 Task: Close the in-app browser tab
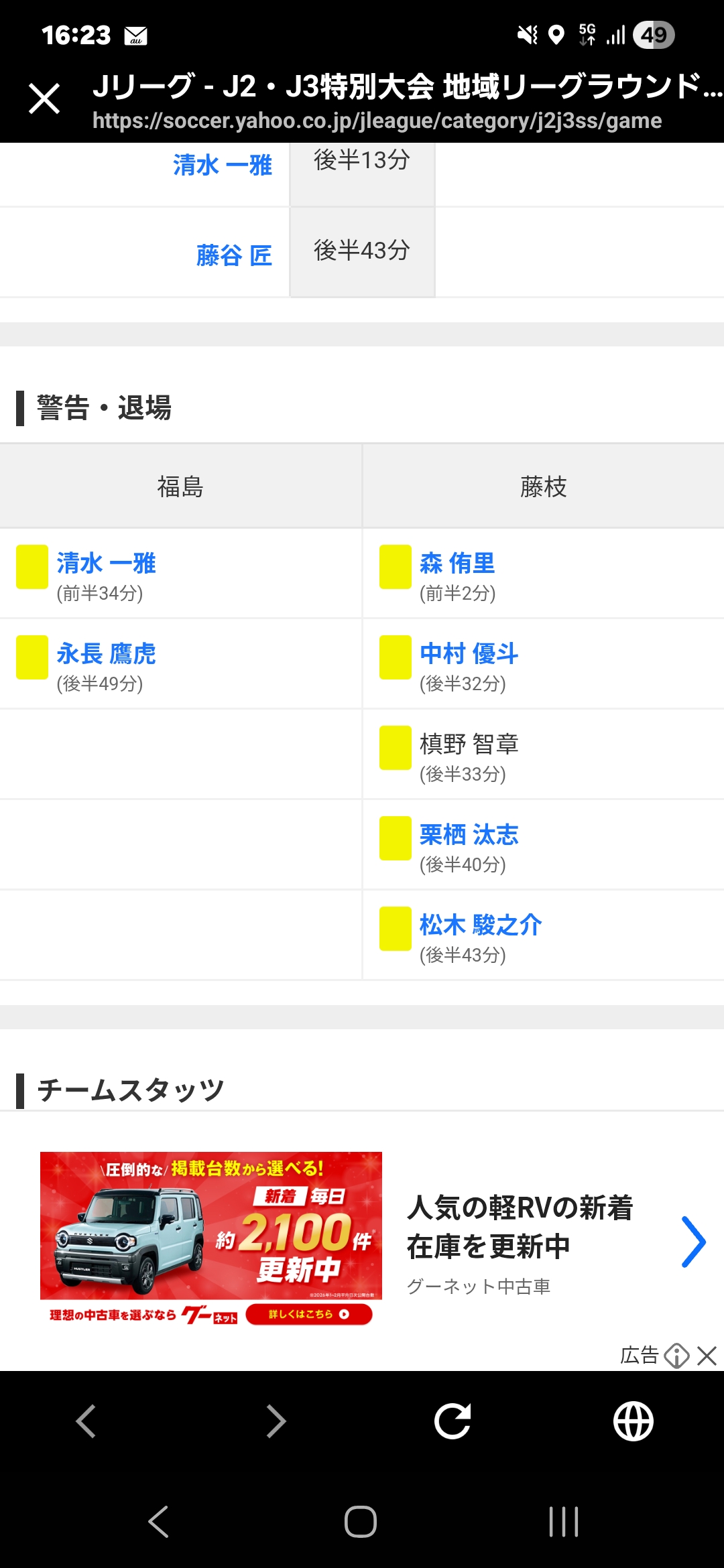click(44, 99)
